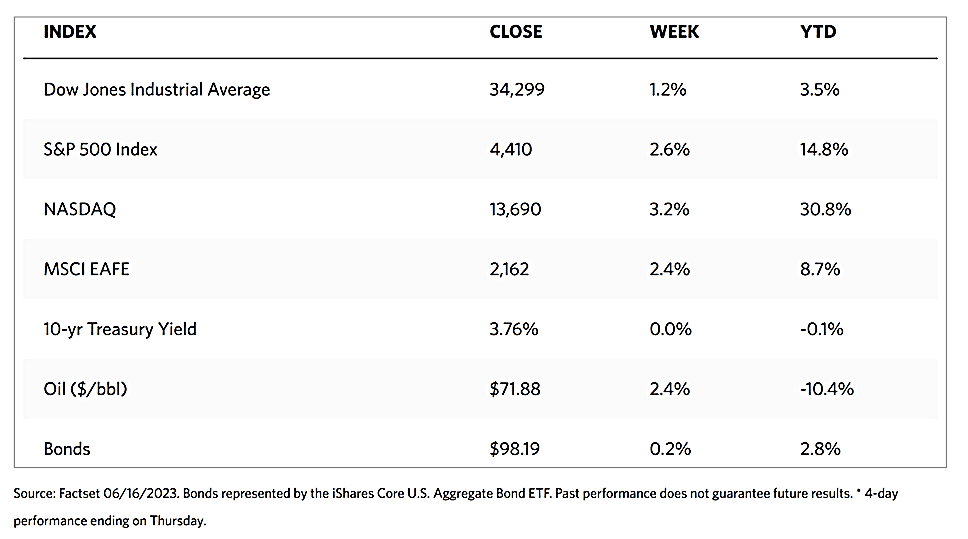
Task: Click the bonds close price $98.19
Action: coord(515,449)
